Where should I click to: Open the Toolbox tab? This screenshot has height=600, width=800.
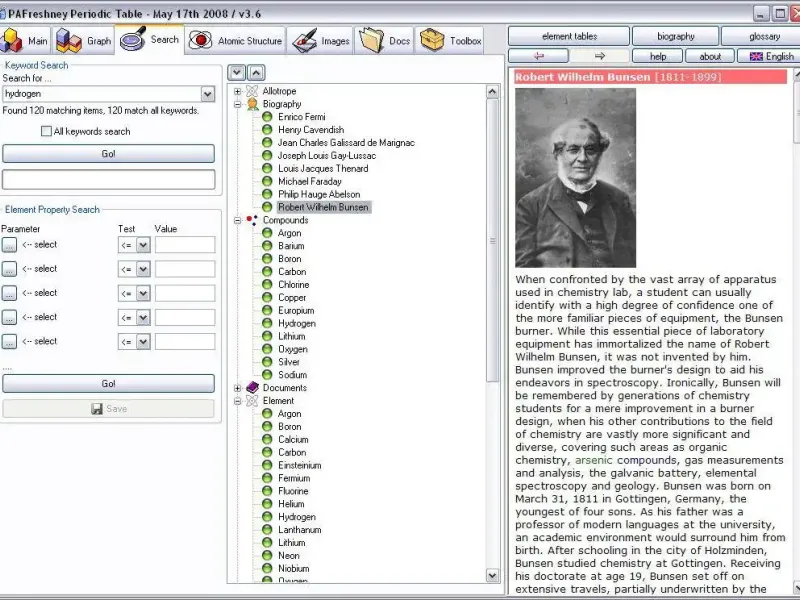[x=450, y=40]
